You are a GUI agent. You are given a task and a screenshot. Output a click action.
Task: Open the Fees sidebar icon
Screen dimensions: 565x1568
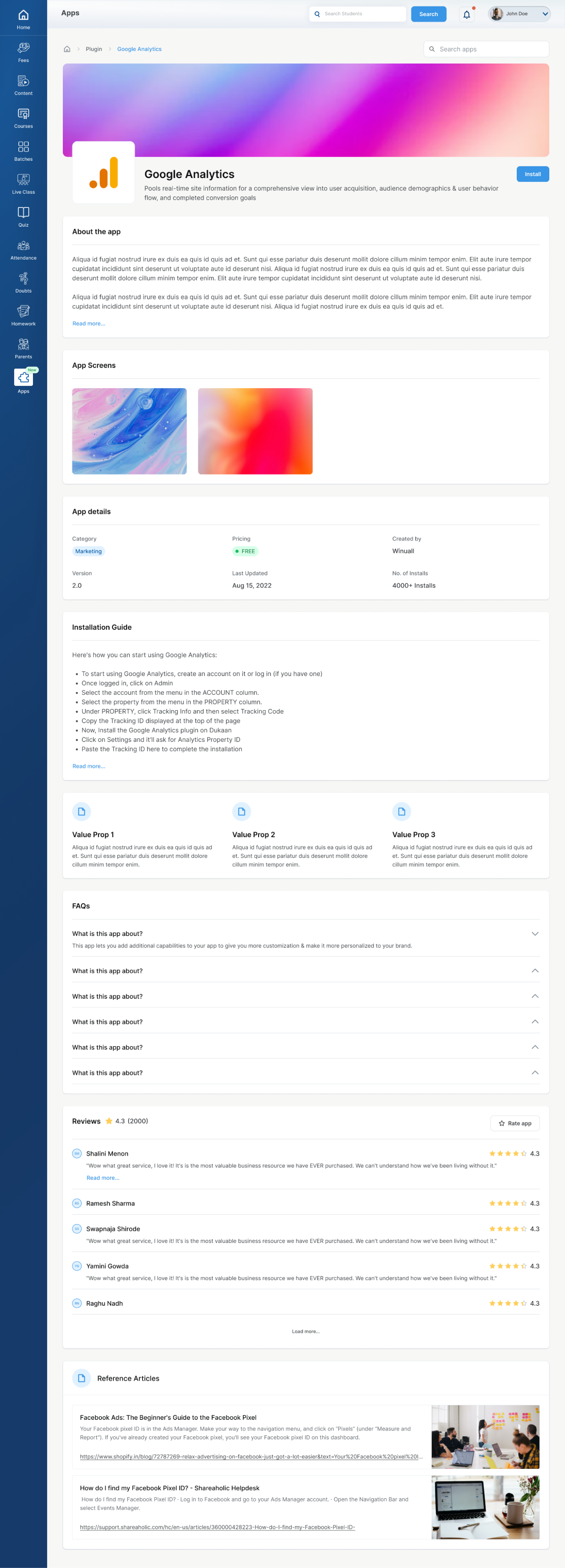23,47
